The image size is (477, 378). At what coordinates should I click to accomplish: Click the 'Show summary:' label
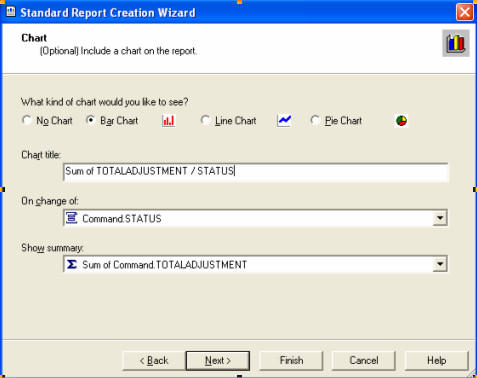coord(52,248)
